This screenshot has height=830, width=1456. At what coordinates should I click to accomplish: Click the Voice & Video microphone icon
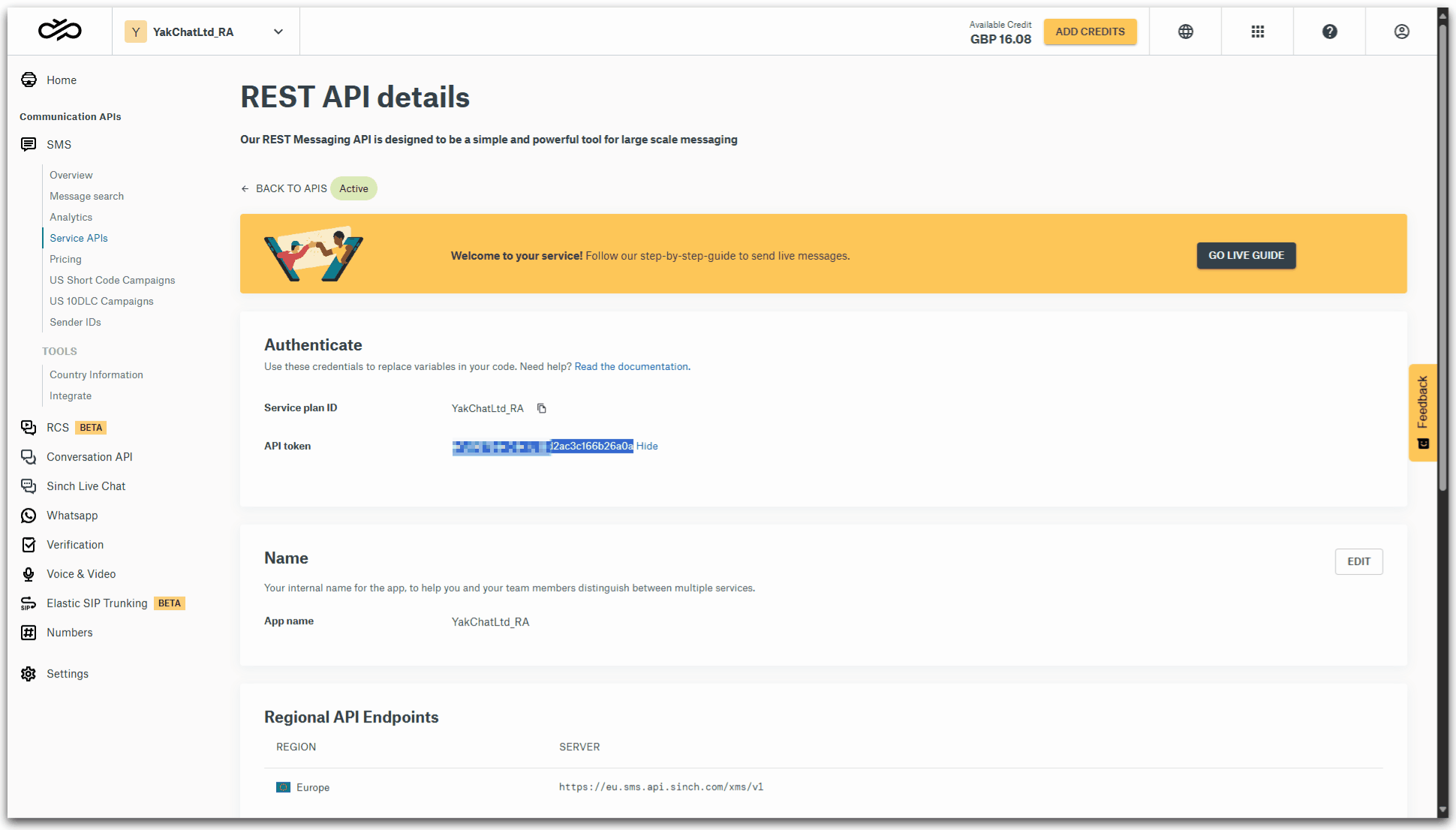[x=29, y=574]
